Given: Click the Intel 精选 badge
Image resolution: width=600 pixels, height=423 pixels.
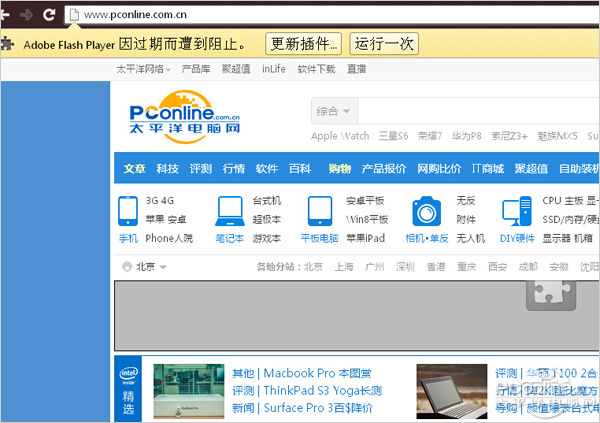Looking at the screenshot, I should [x=128, y=390].
